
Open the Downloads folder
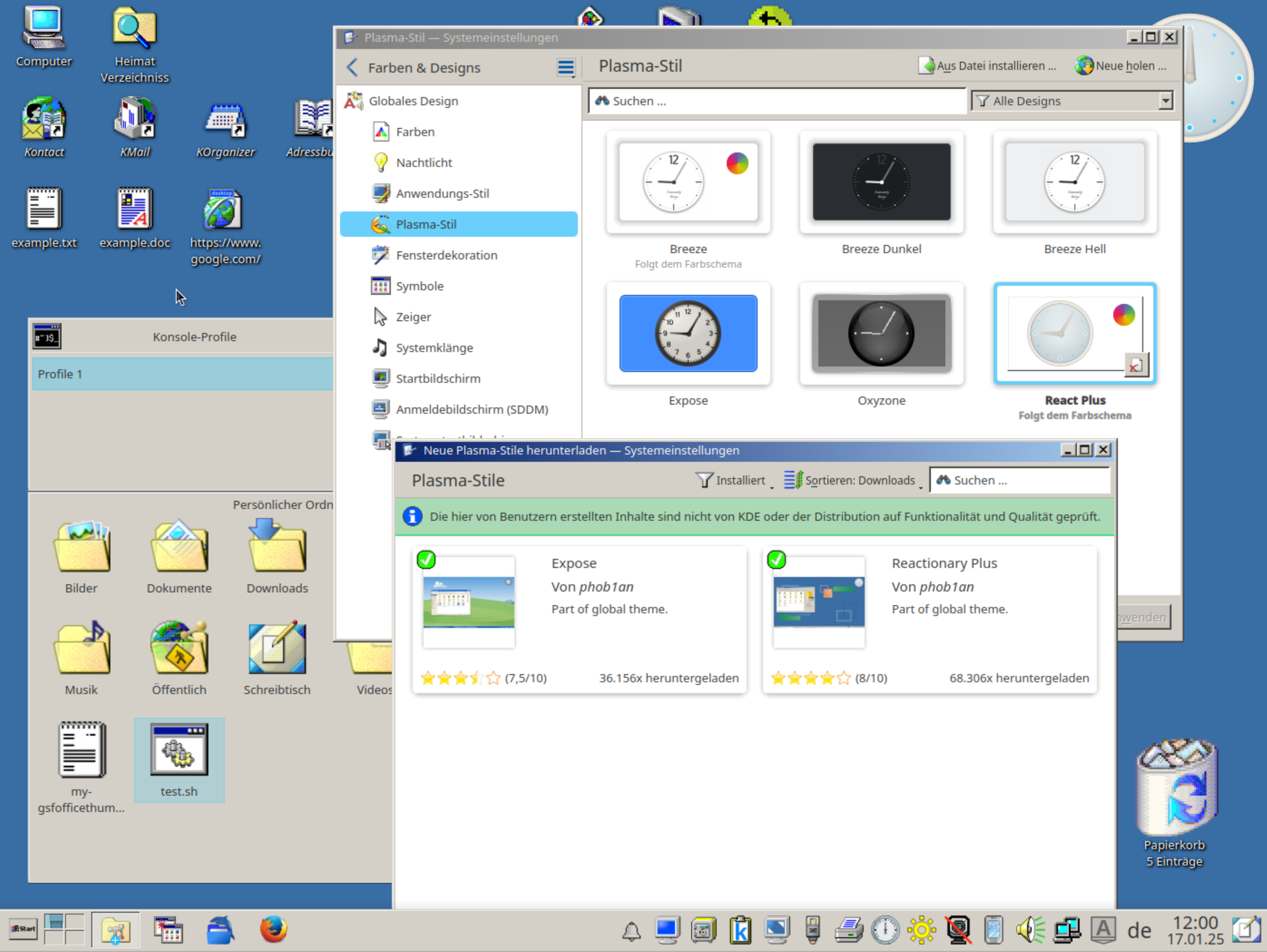click(x=277, y=556)
